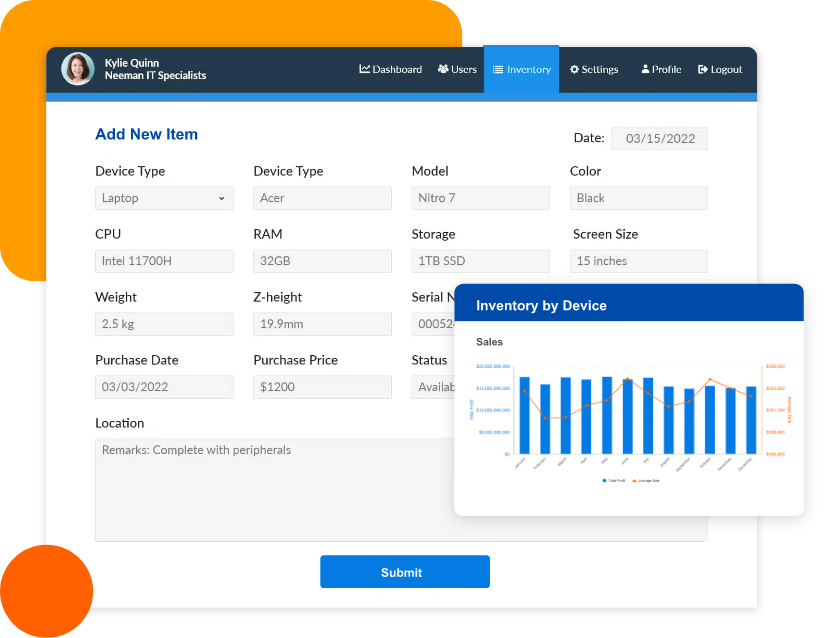Click the Users group icon

tap(443, 70)
